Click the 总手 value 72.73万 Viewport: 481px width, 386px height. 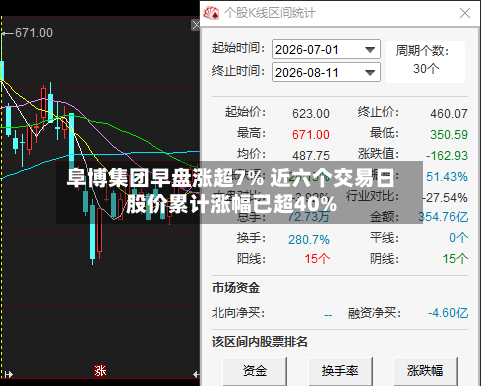tap(309, 217)
